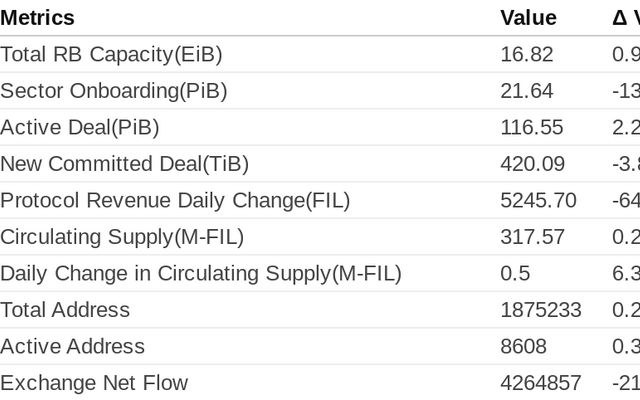The width and height of the screenshot is (640, 400).
Task: Click the Active Address row label
Action: (72, 346)
